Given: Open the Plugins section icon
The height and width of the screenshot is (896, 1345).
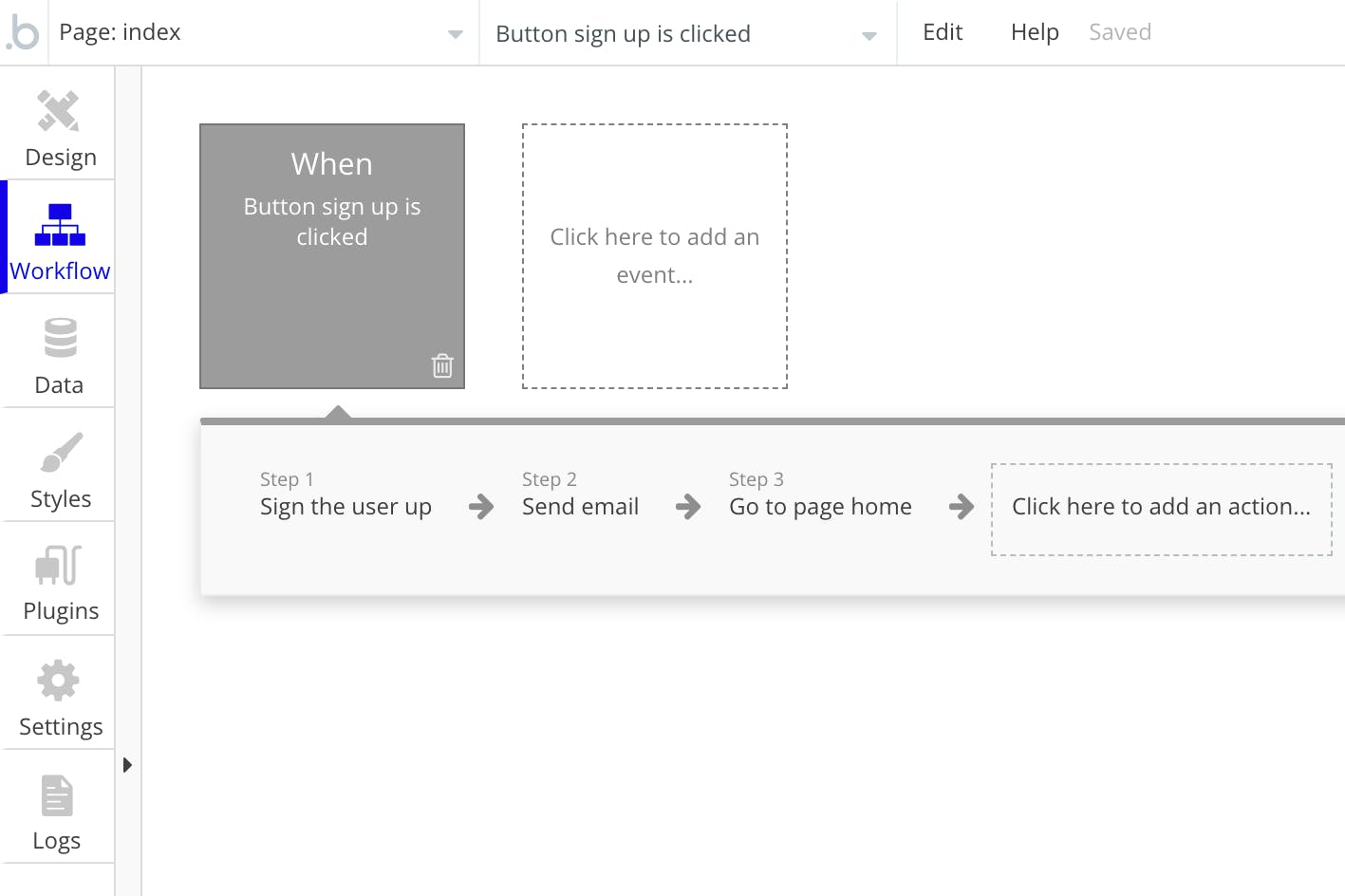Looking at the screenshot, I should coord(58,566).
